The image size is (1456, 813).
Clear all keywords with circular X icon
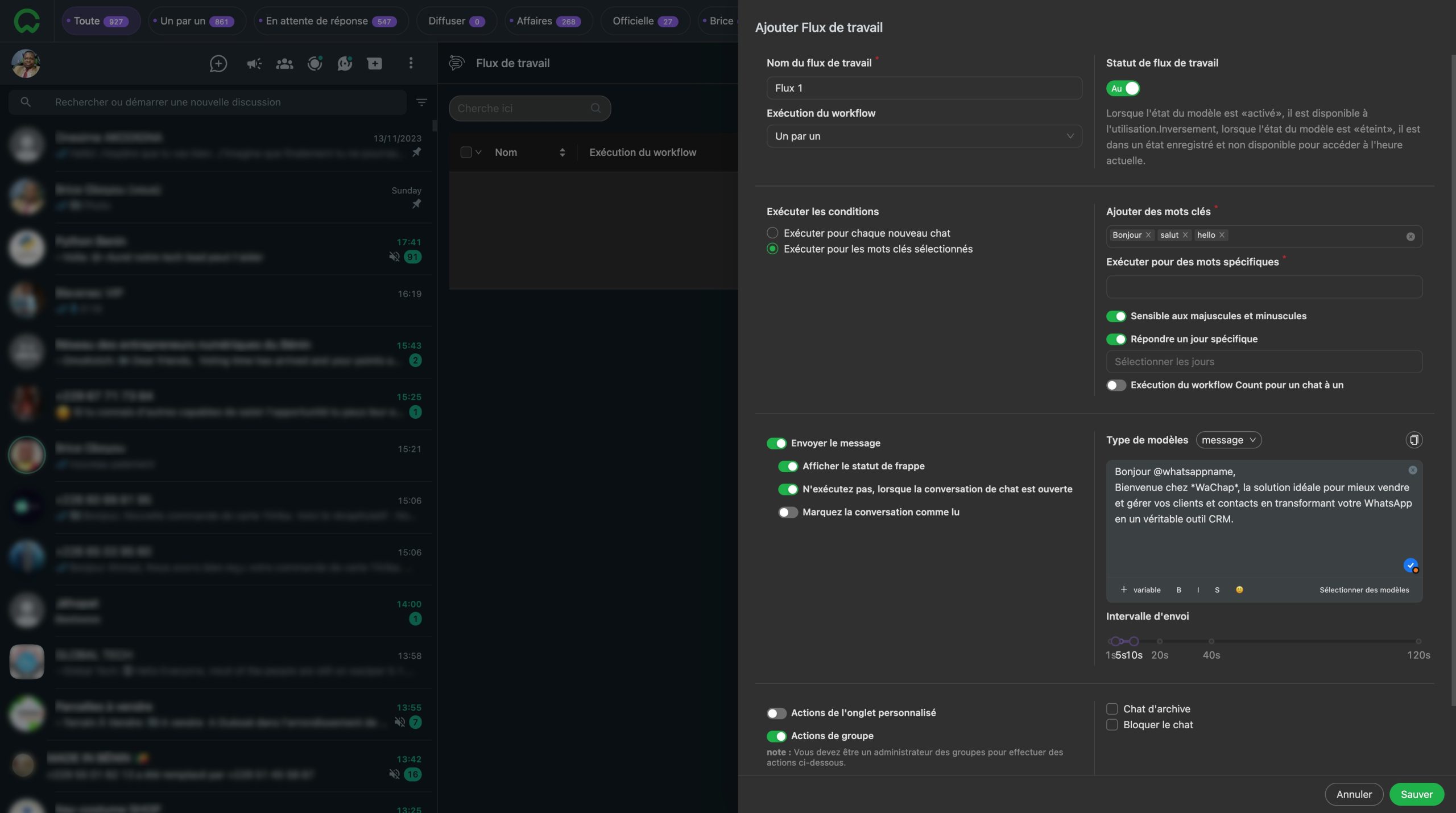(x=1410, y=237)
